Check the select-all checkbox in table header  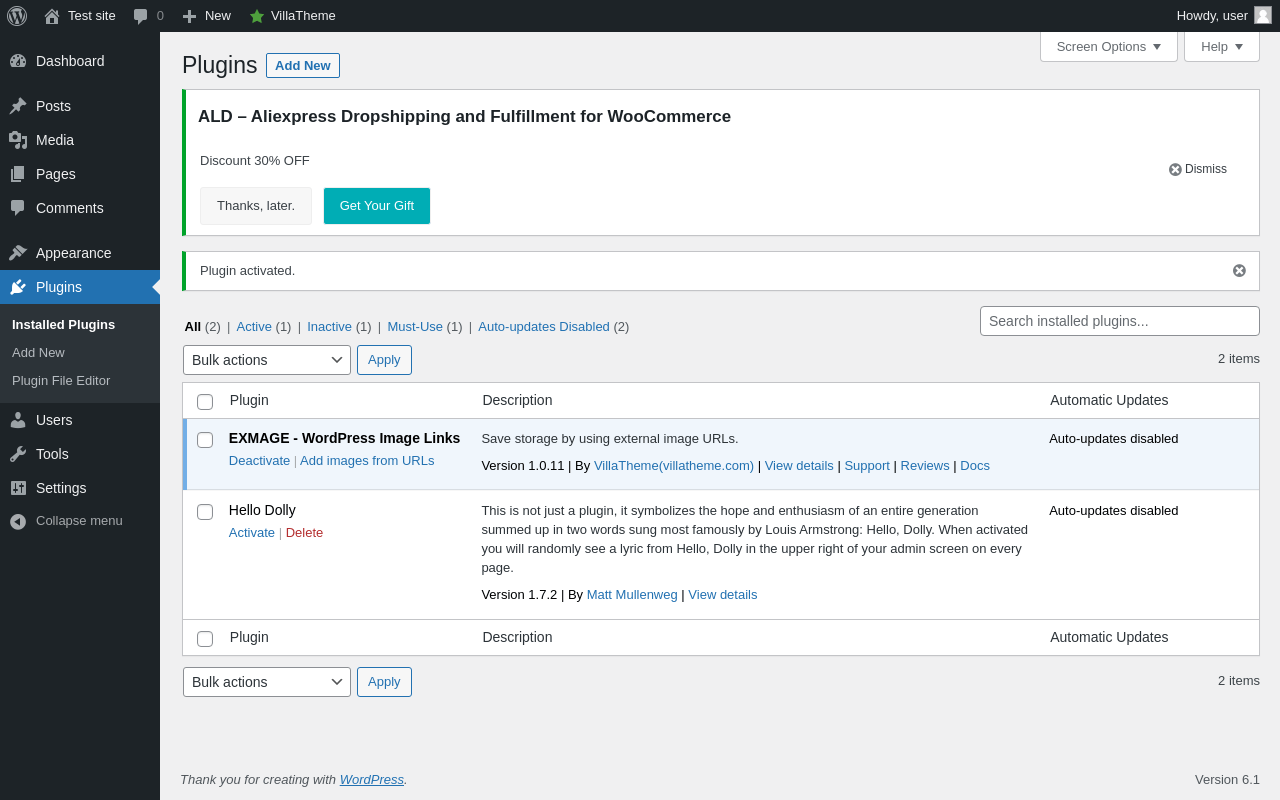(205, 402)
